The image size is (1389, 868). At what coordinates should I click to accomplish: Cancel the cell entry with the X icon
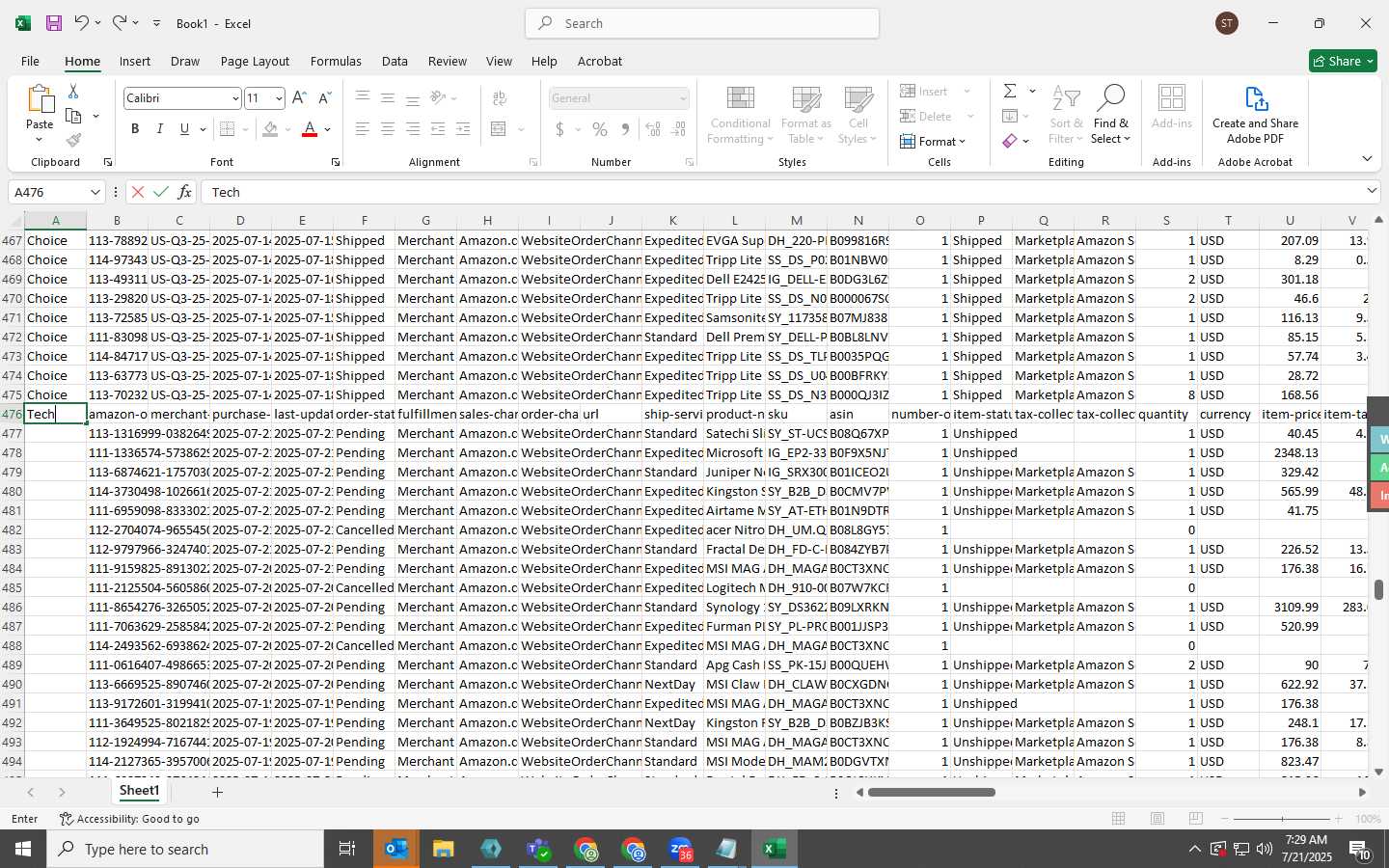pos(138,192)
